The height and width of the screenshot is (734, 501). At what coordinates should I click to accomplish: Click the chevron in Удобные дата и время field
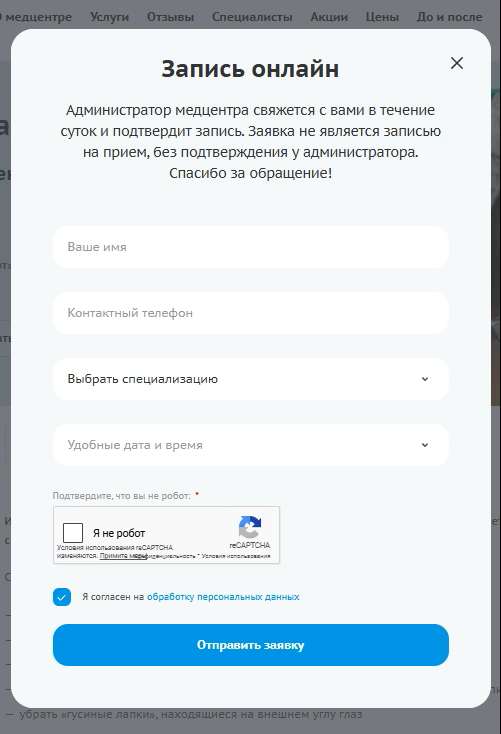425,445
